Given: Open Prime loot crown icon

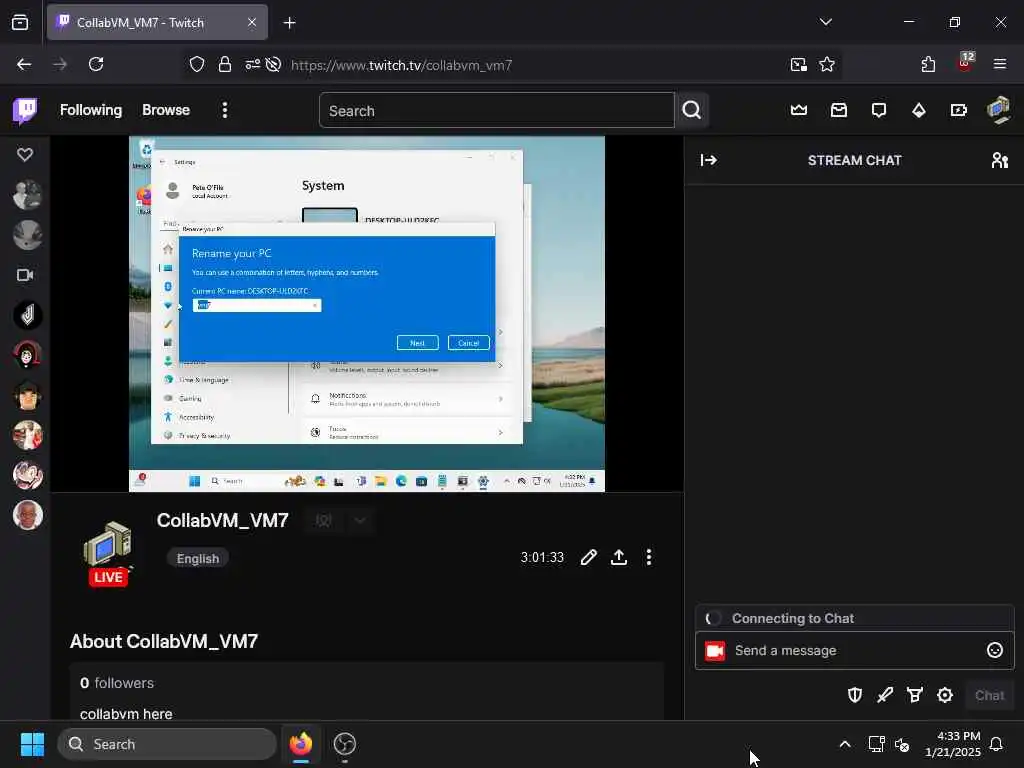Looking at the screenshot, I should [x=799, y=110].
